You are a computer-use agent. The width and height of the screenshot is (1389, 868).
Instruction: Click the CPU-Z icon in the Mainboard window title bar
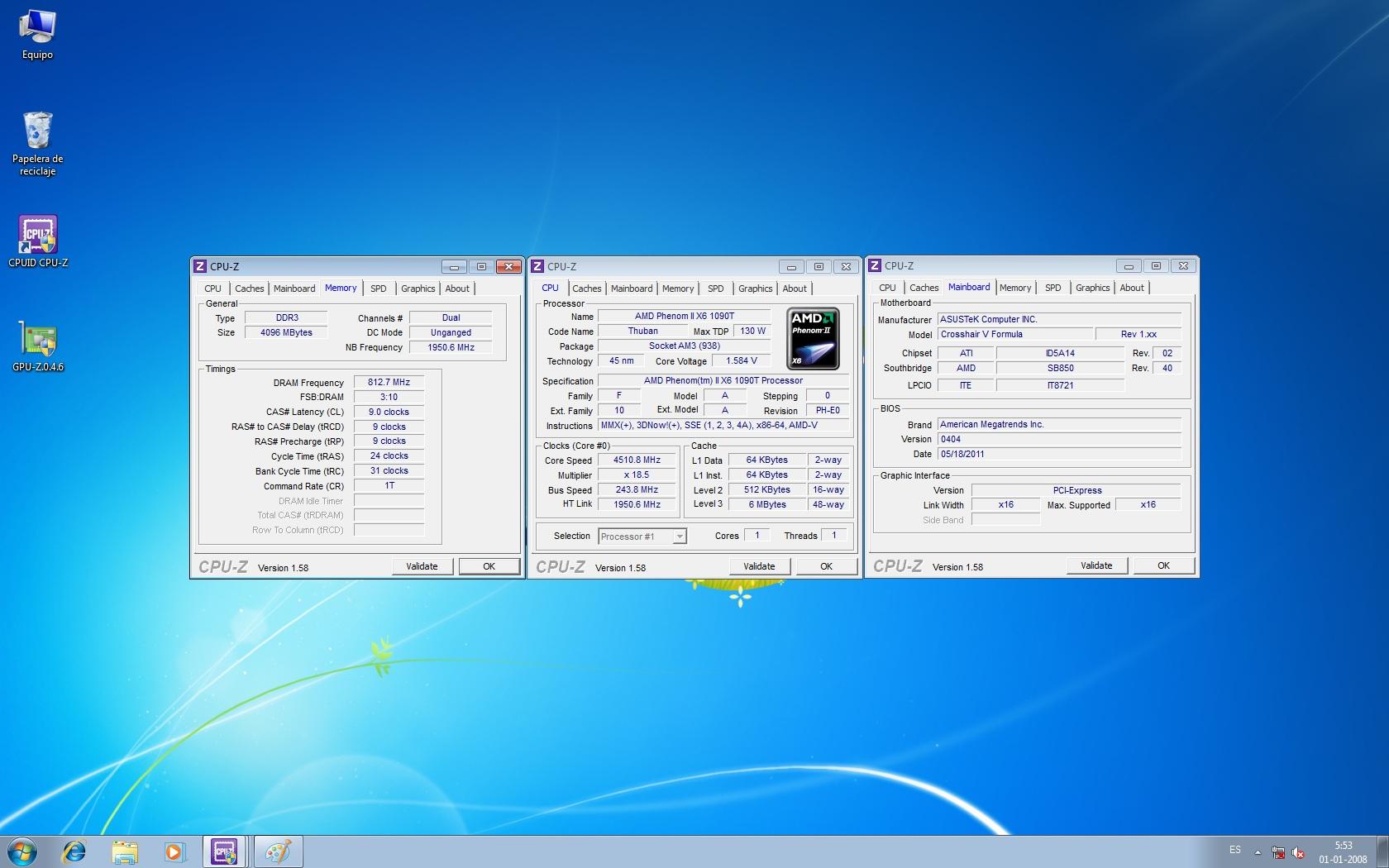click(x=875, y=265)
